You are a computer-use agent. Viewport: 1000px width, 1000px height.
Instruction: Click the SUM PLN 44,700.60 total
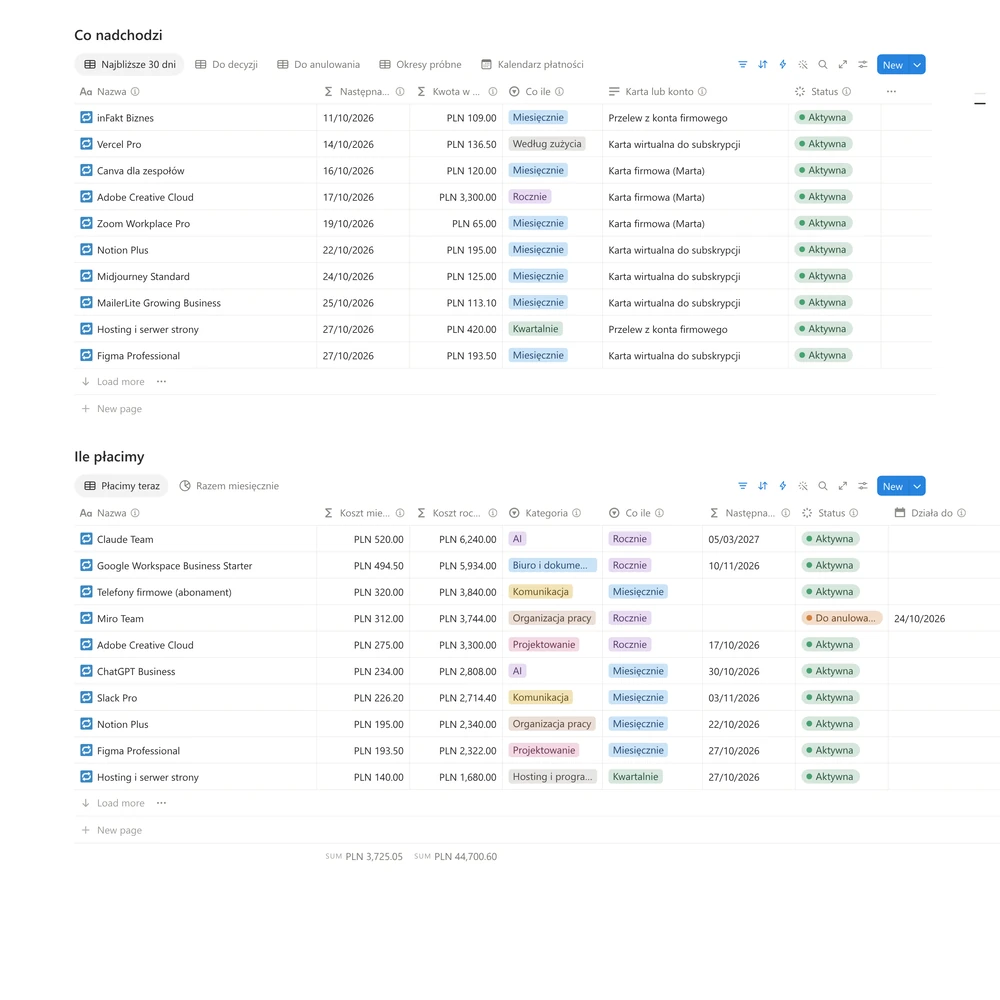[455, 857]
